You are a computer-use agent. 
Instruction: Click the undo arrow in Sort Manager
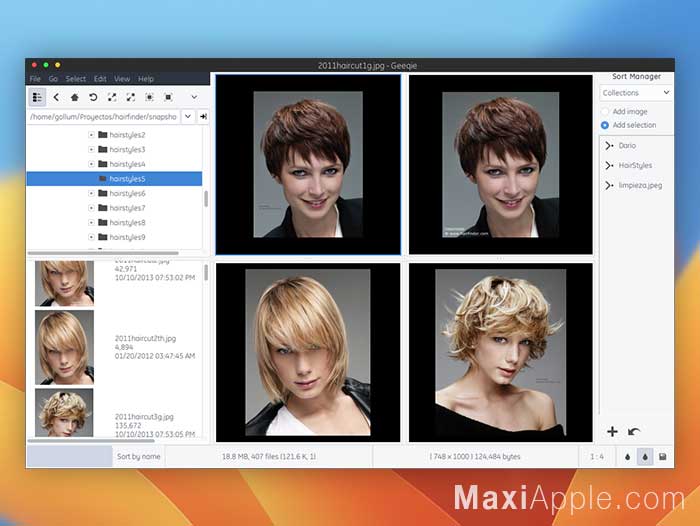click(633, 431)
